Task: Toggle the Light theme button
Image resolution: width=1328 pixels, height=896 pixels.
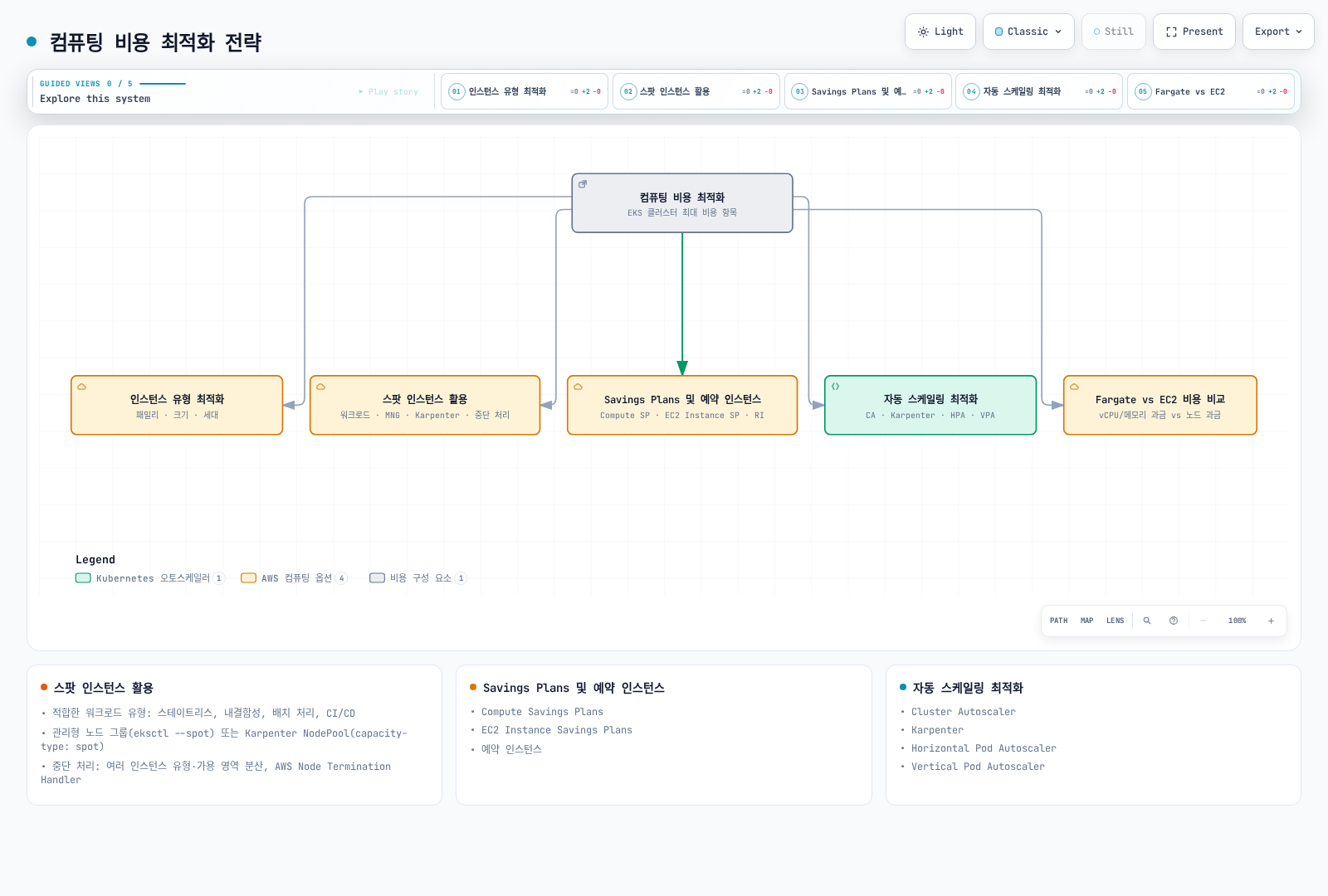Action: [x=940, y=32]
